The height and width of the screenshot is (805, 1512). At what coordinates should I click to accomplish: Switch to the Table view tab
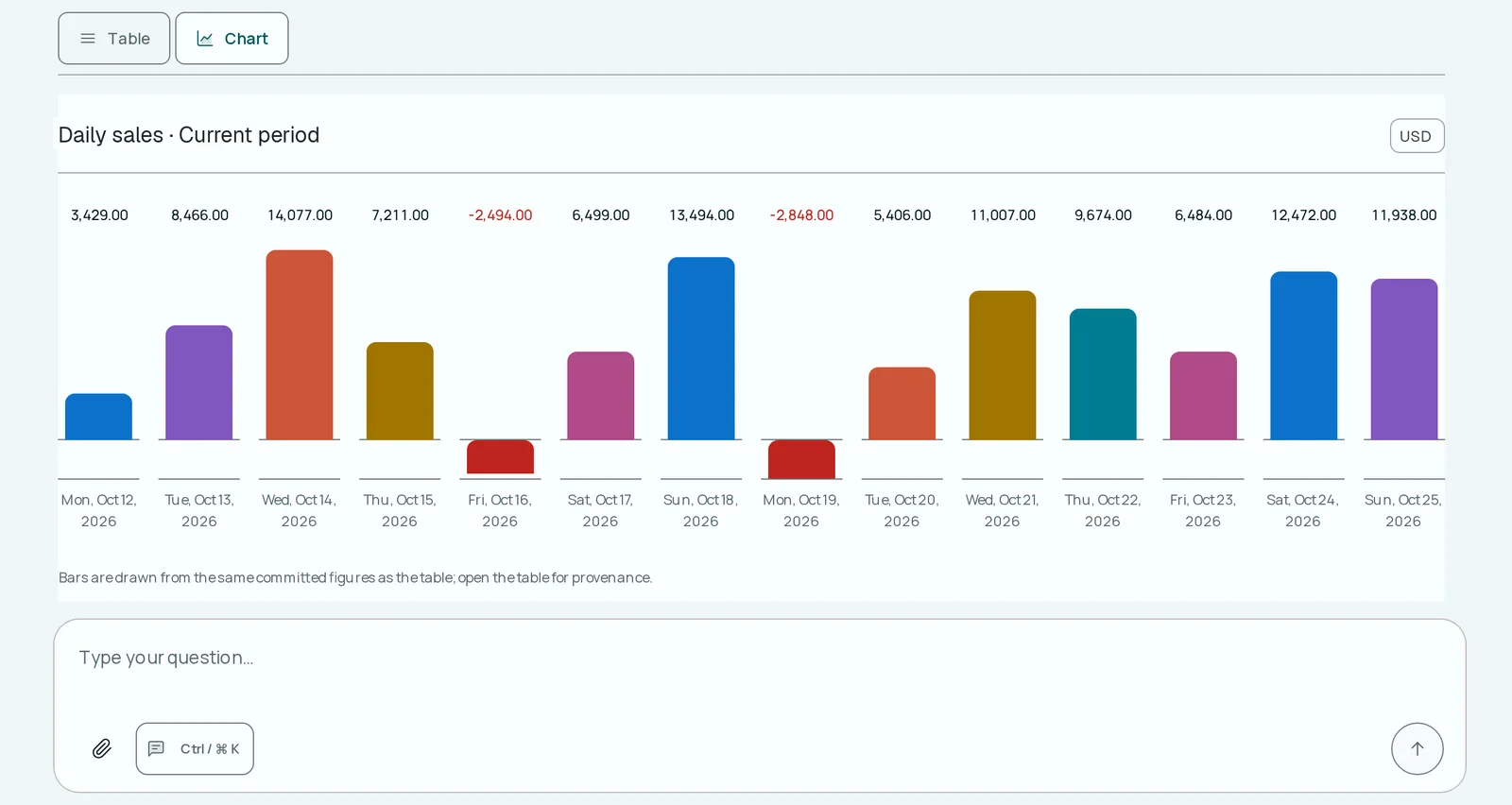114,39
